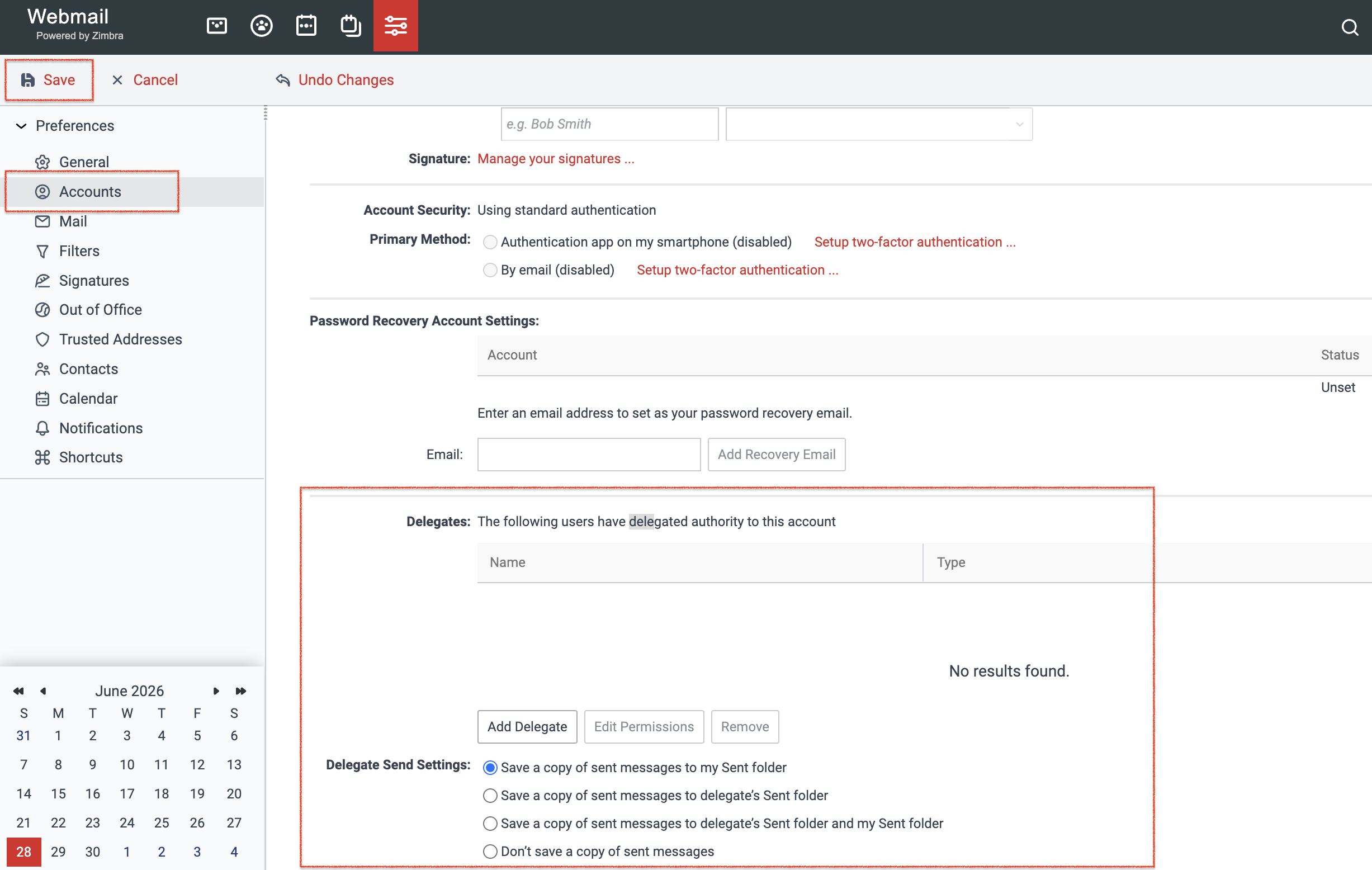Open the dropdown next to the name field
Viewport: 1372px width, 870px height.
879,124
